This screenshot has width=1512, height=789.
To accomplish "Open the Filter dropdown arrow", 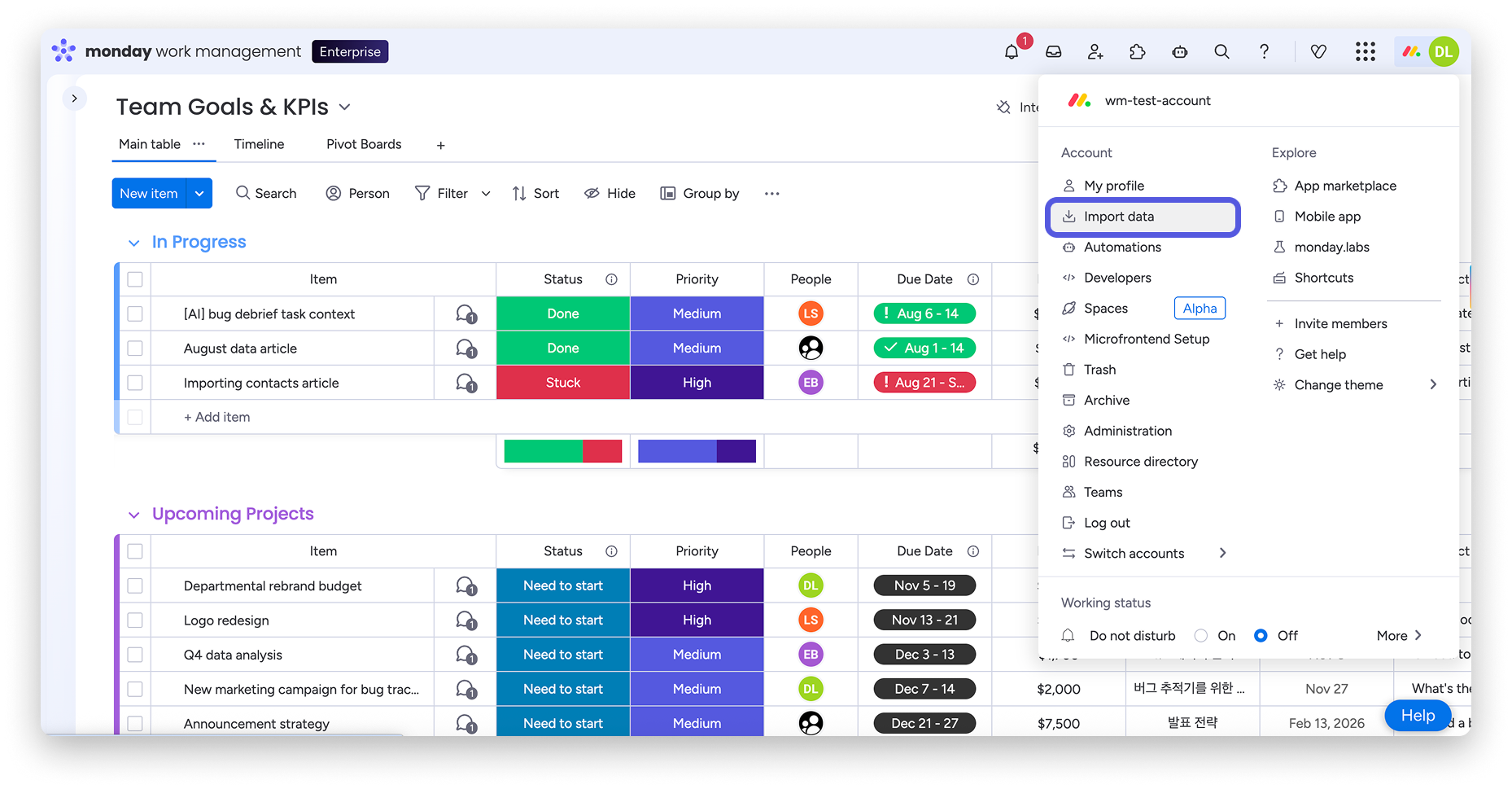I will [486, 194].
